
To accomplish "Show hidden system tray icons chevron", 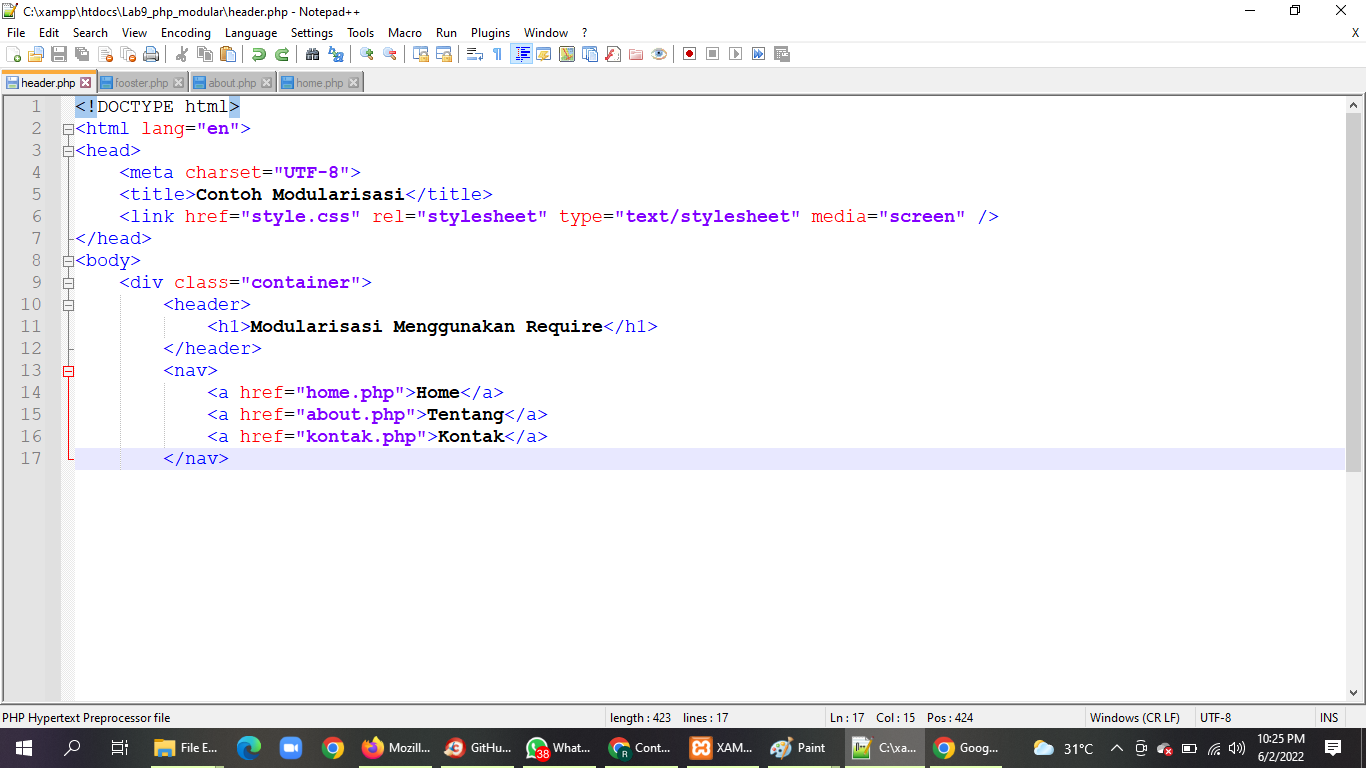I will click(x=1116, y=748).
